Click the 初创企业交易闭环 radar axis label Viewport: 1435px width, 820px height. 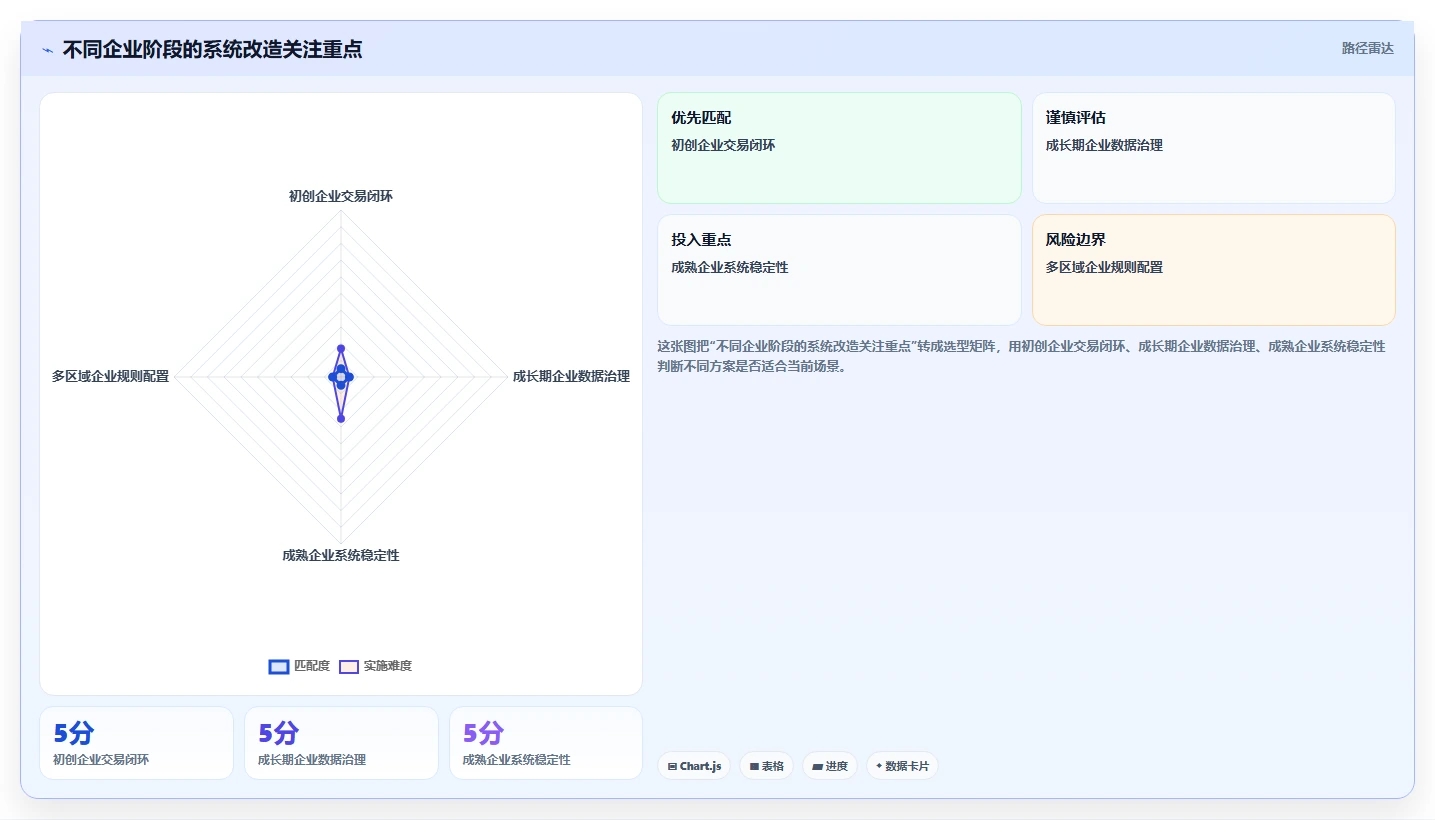pyautogui.click(x=341, y=196)
